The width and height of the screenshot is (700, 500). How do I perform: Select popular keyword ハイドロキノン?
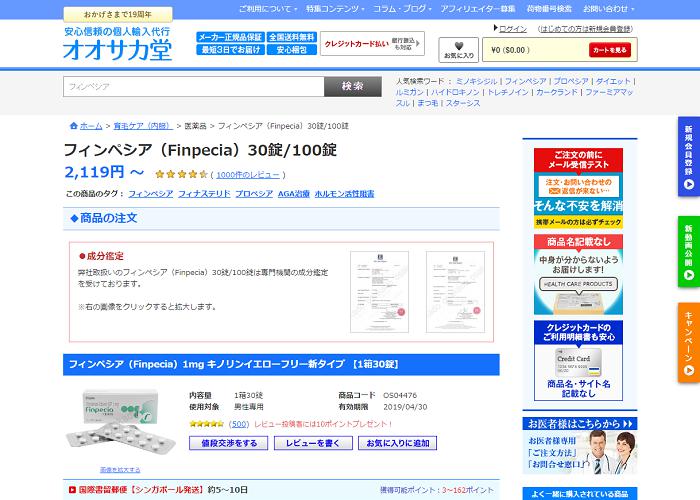[x=455, y=92]
